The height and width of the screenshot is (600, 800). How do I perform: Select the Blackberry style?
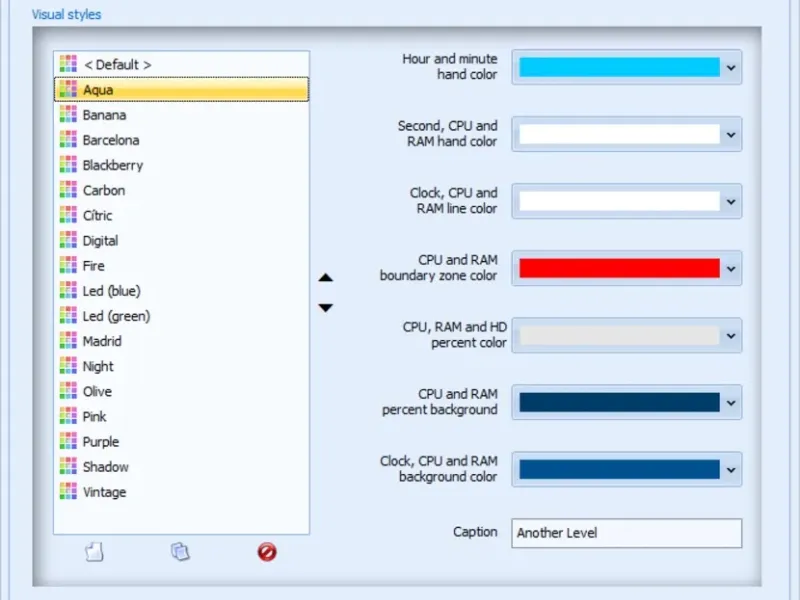[181, 165]
